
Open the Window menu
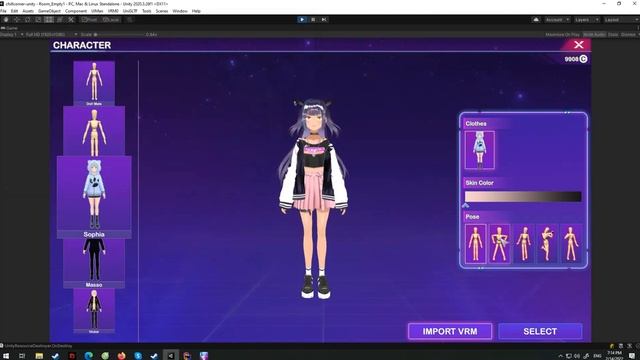tap(180, 11)
